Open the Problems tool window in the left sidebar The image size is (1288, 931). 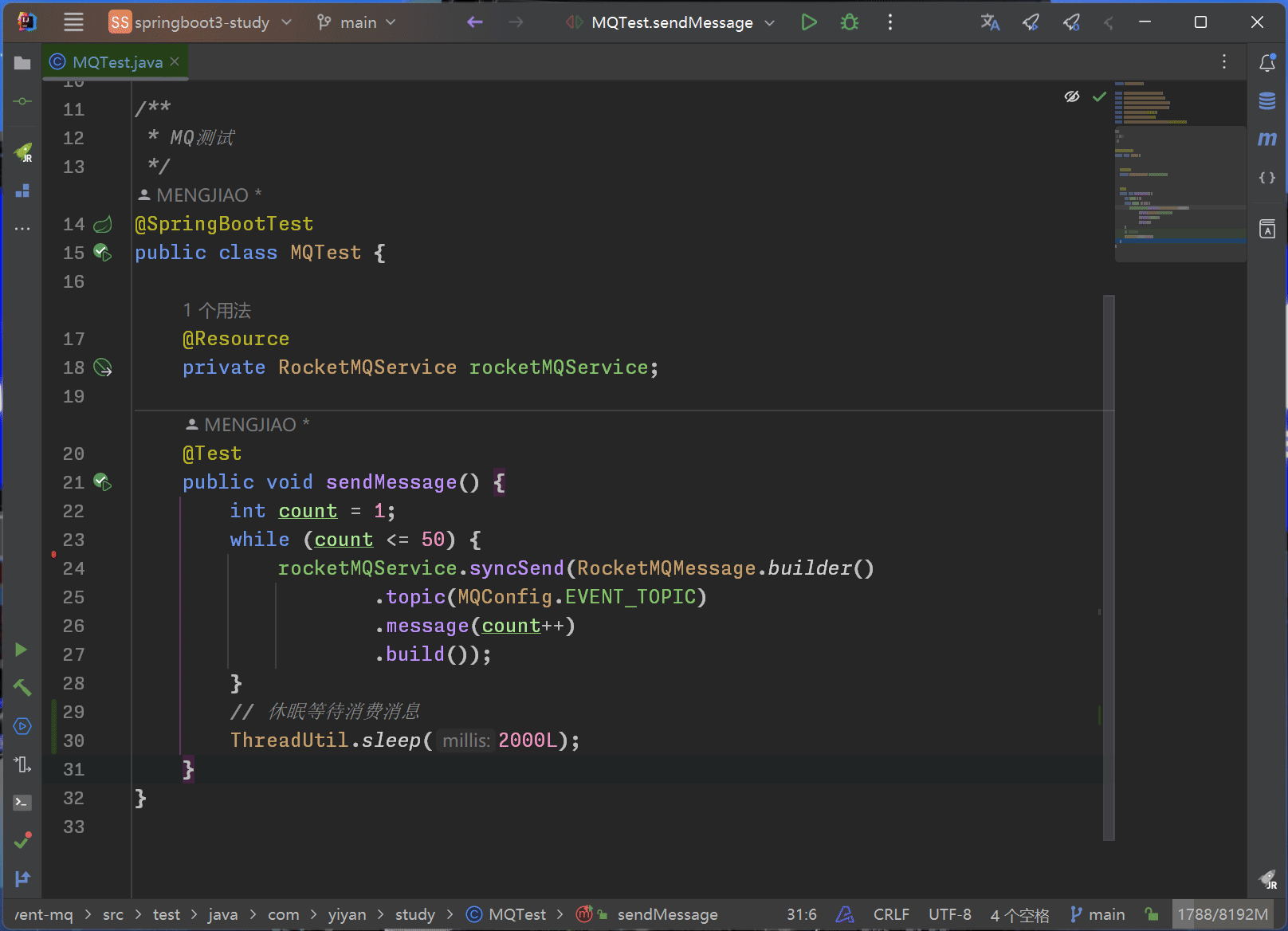[22, 840]
